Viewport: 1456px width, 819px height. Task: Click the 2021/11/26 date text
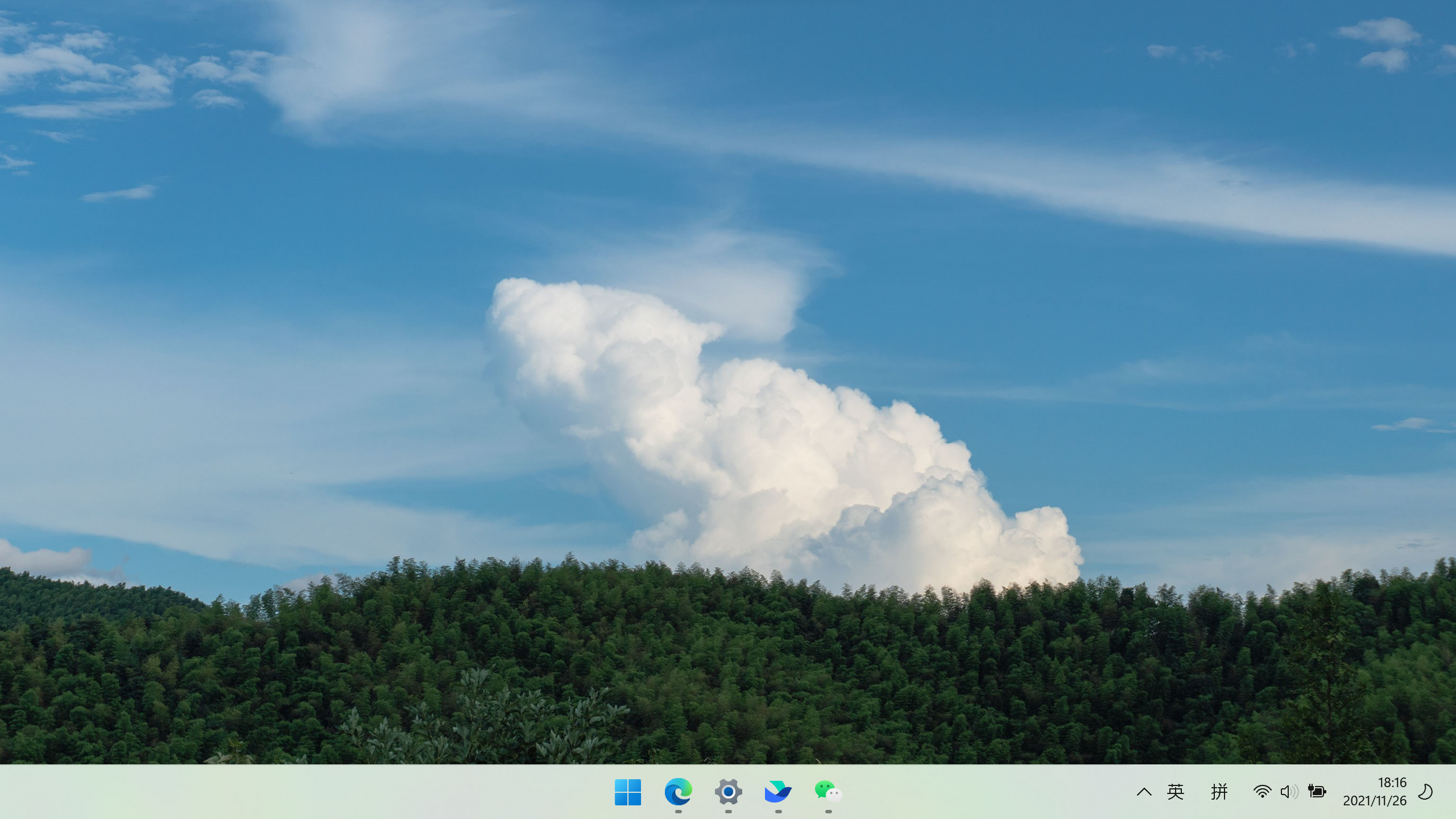click(x=1375, y=801)
